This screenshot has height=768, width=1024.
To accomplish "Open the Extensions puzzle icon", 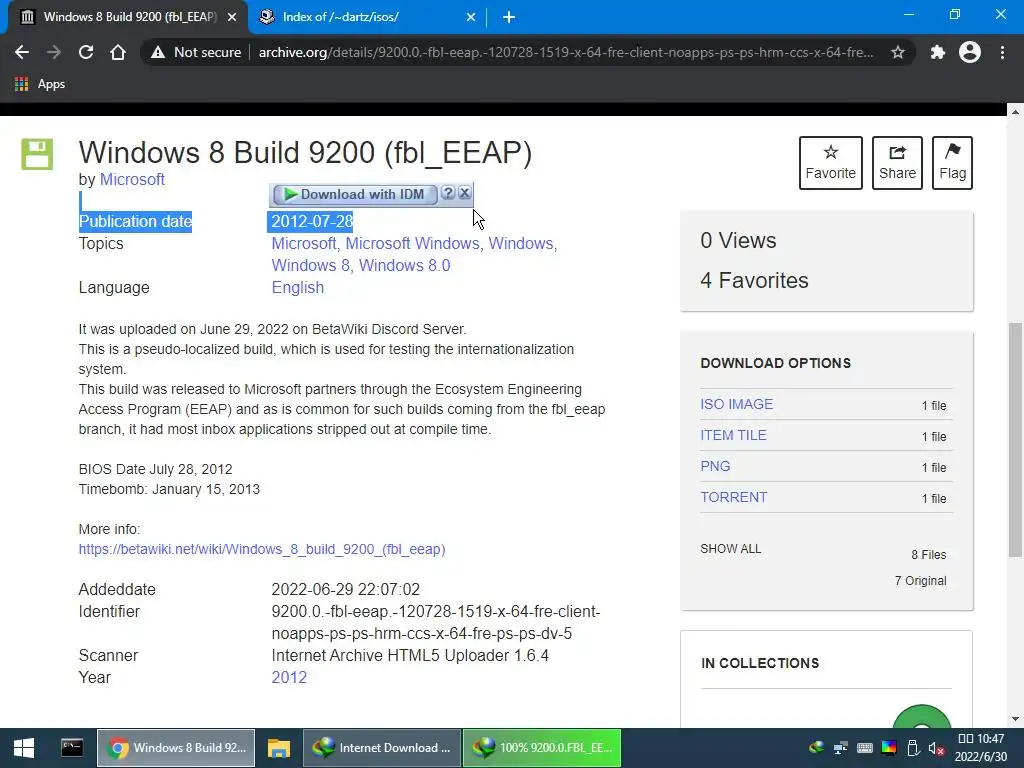I will 938,52.
